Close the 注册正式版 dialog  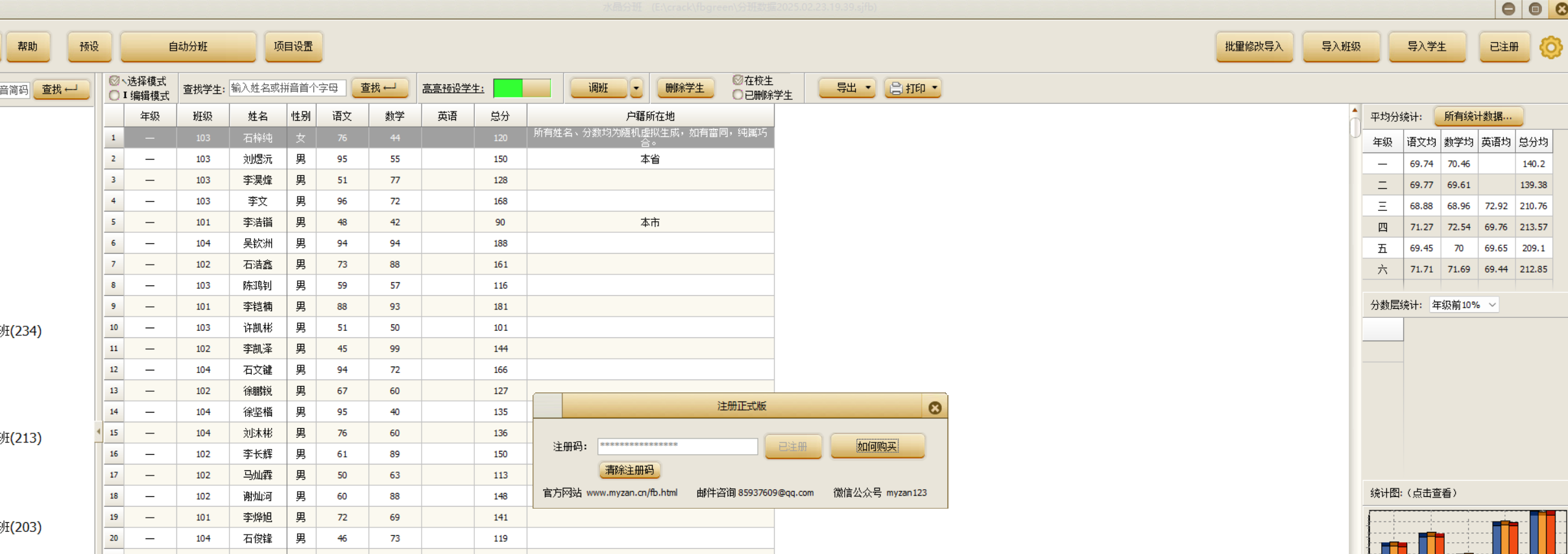(934, 407)
